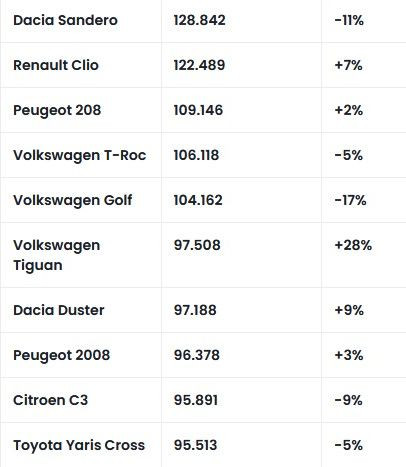Select the 95.513 sales figure
Viewport: 406px width, 467px height.
[x=195, y=445]
